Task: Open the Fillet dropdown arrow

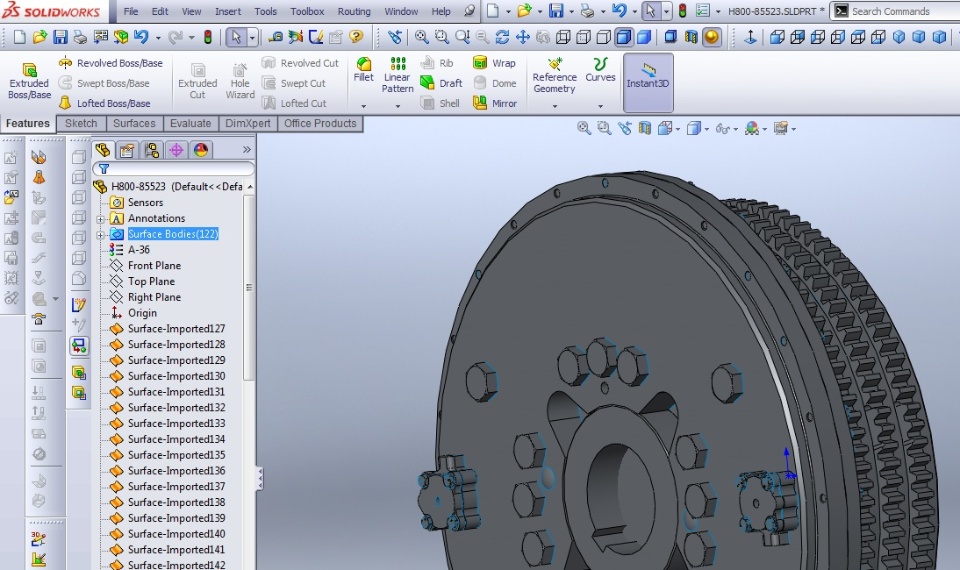Action: 363,107
